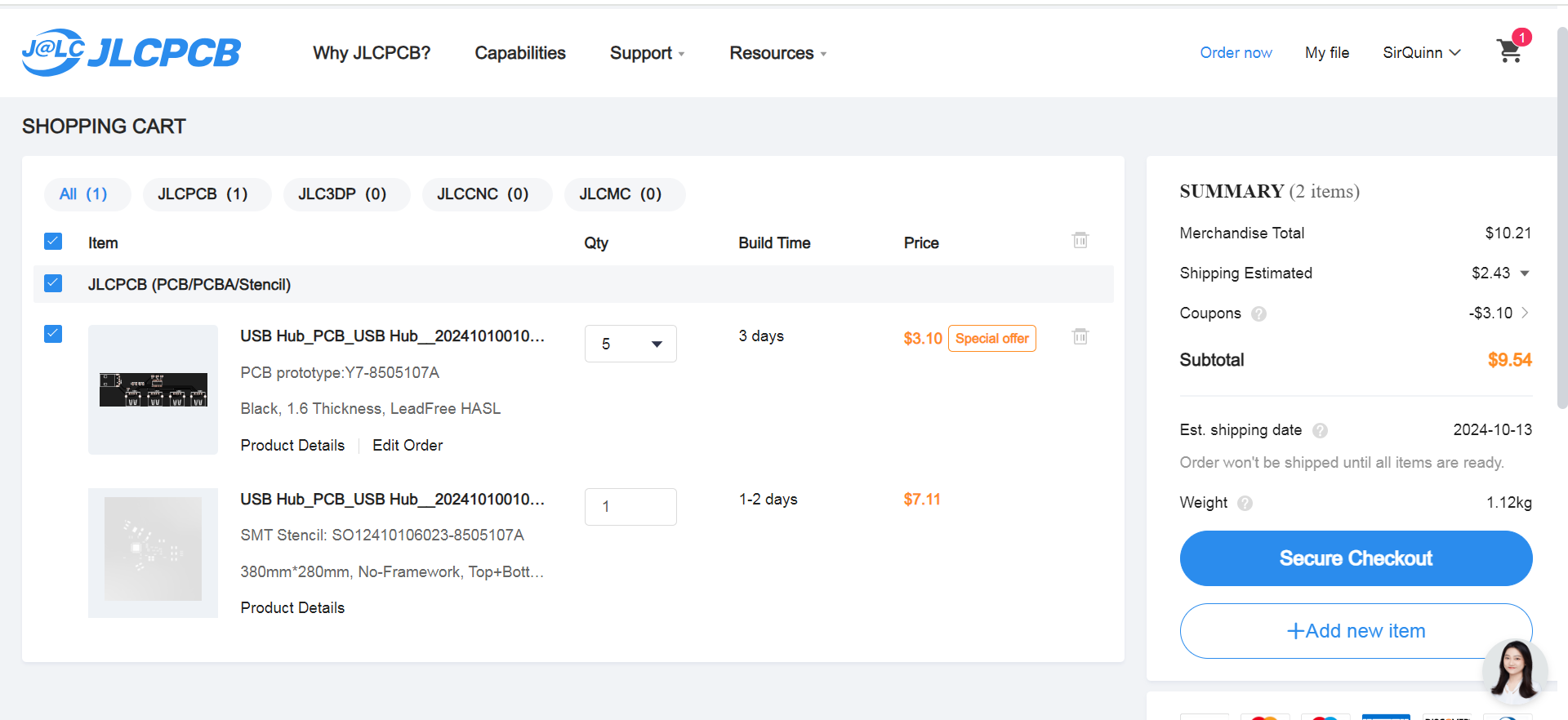The width and height of the screenshot is (1568, 720).
Task: Delete all items with header trash icon
Action: click(x=1080, y=240)
